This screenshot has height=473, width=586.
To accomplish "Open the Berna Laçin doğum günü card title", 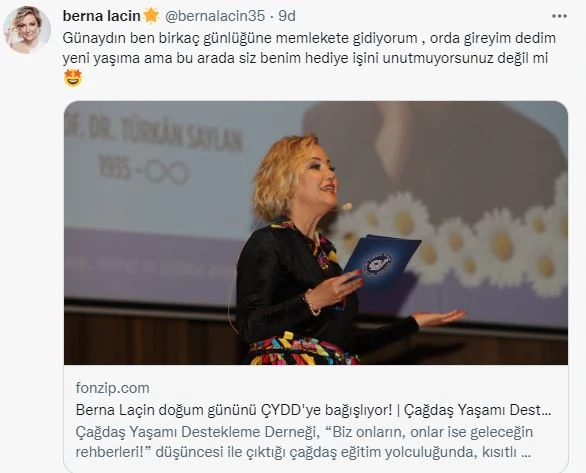I will 313,410.
